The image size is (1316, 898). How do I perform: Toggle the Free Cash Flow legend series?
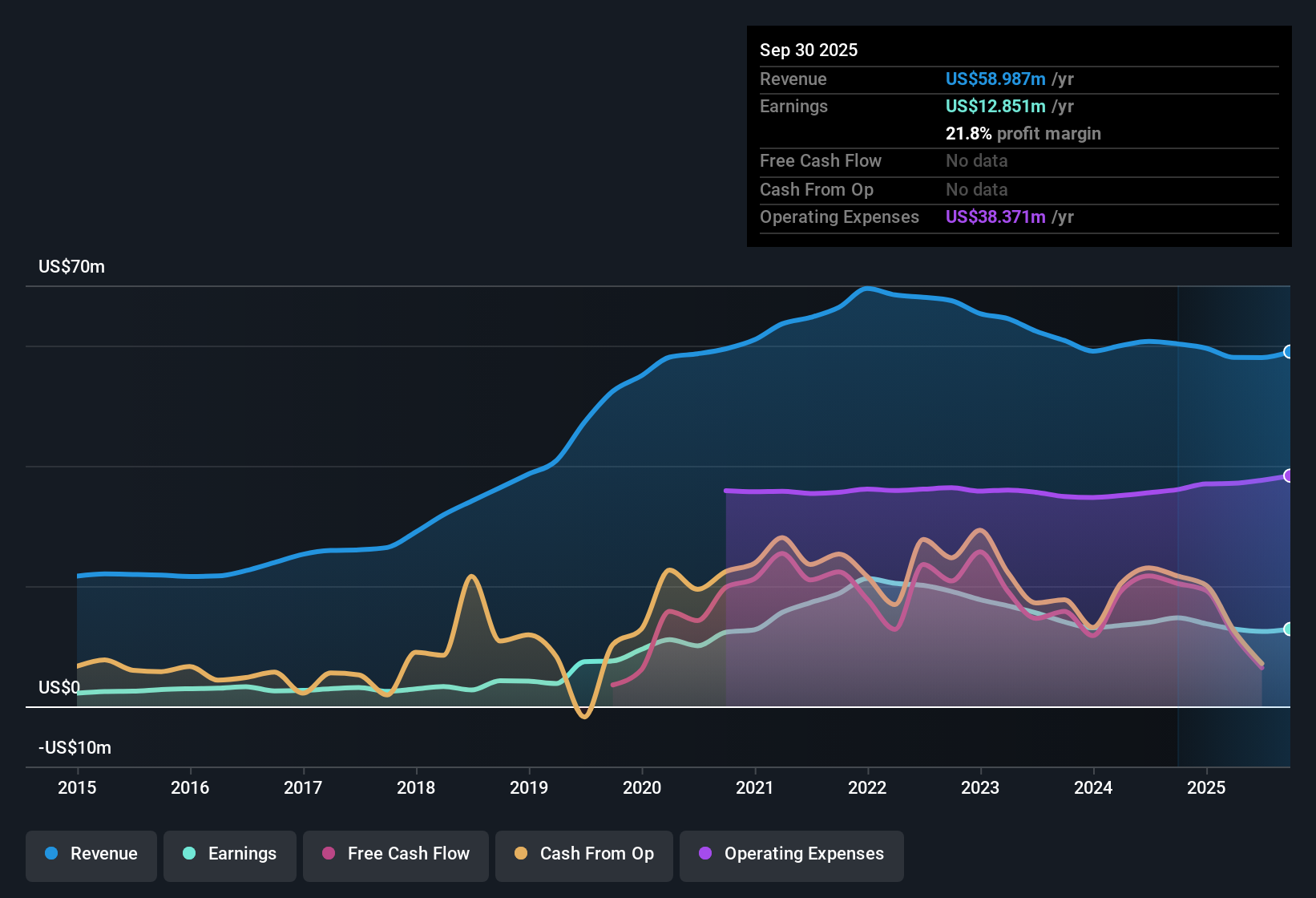396,855
